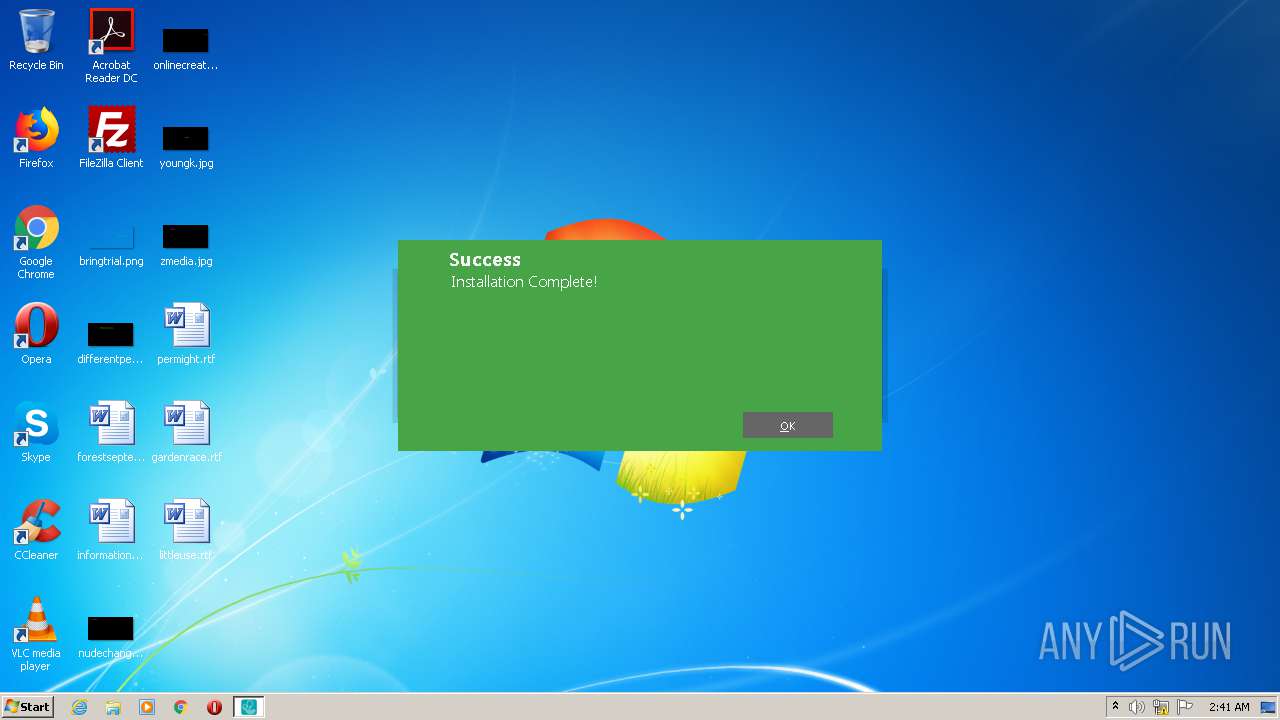Click the 2:41 AM taskbar clock
This screenshot has width=1280, height=720.
1229,707
